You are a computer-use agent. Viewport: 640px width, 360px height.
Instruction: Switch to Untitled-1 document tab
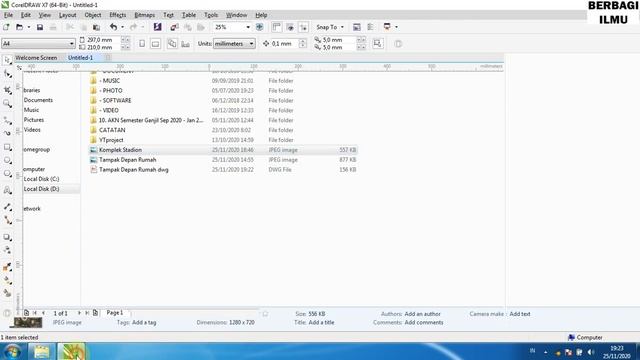click(x=80, y=58)
